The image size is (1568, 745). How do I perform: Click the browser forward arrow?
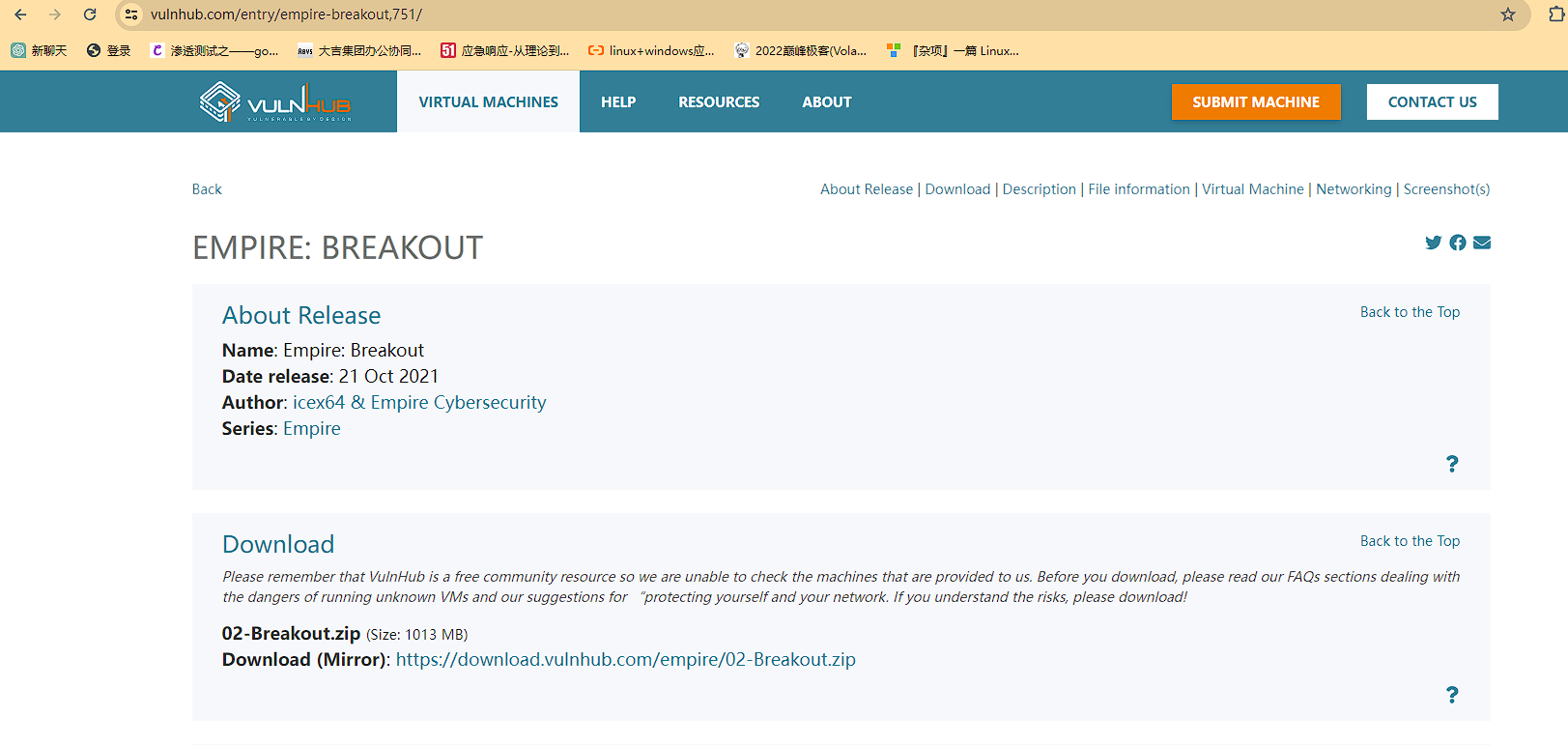pos(55,14)
